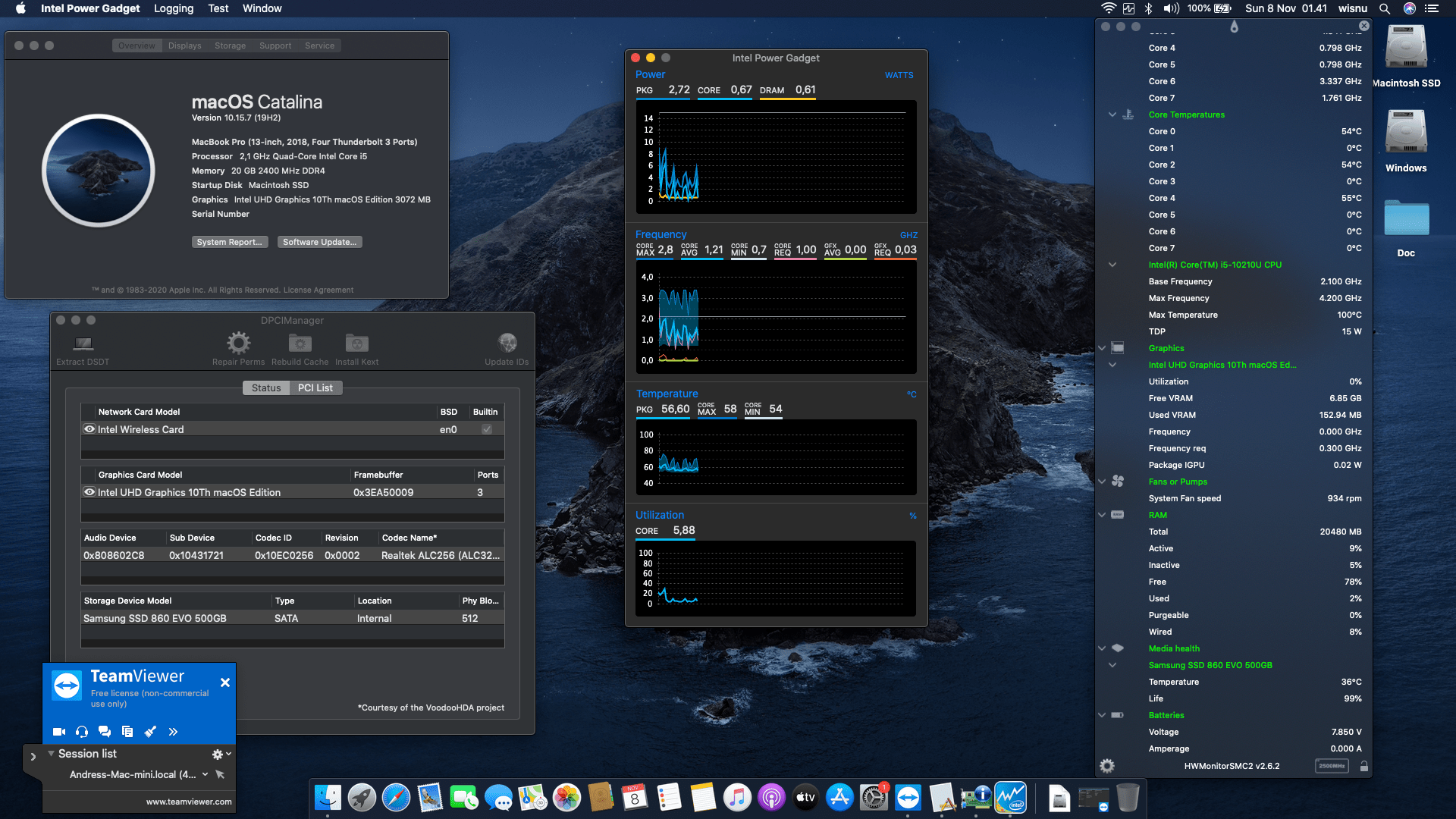Viewport: 1456px width, 819px height.
Task: Click the pin icon atop HWMonitor window
Action: click(1234, 27)
